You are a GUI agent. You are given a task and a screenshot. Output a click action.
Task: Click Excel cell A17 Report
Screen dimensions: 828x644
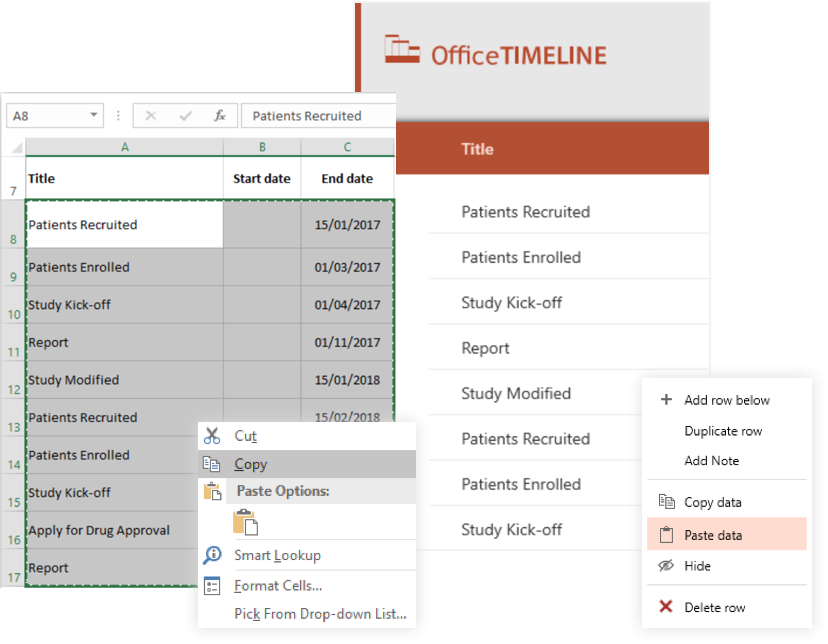[x=112, y=567]
